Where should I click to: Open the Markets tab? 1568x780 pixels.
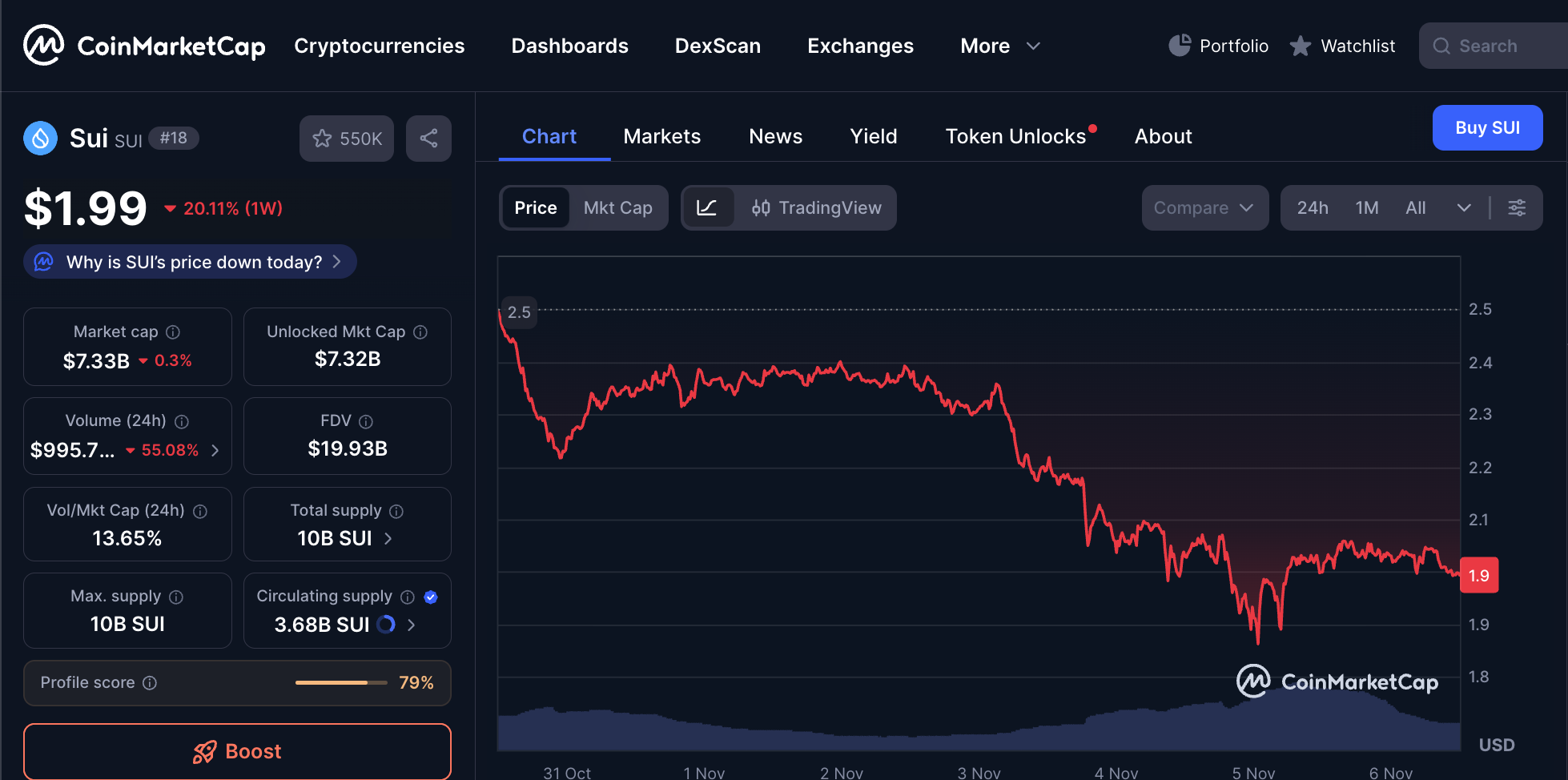point(661,137)
